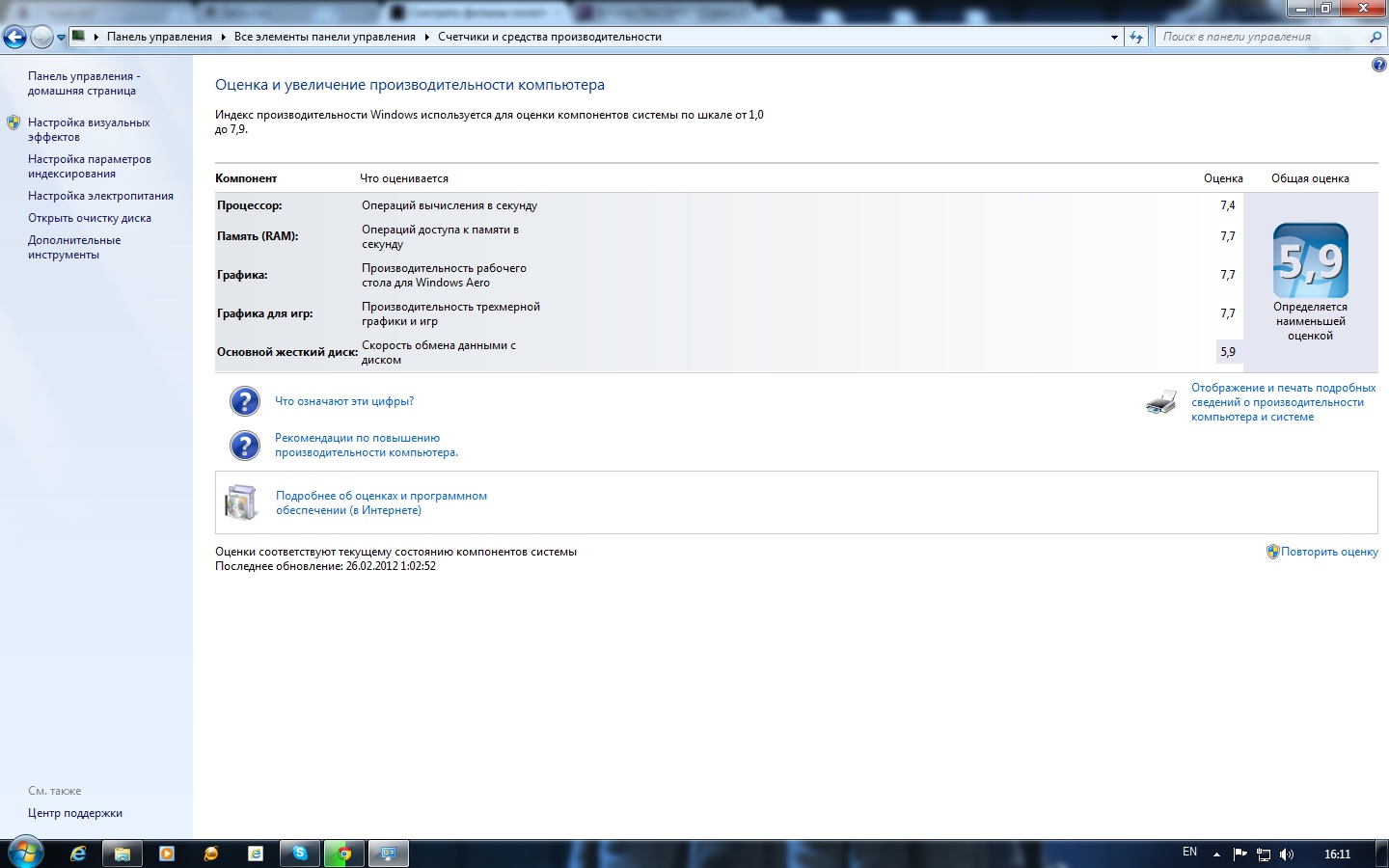The width and height of the screenshot is (1389, 868).
Task: Click the 5,9 overall score badge
Action: tap(1310, 261)
